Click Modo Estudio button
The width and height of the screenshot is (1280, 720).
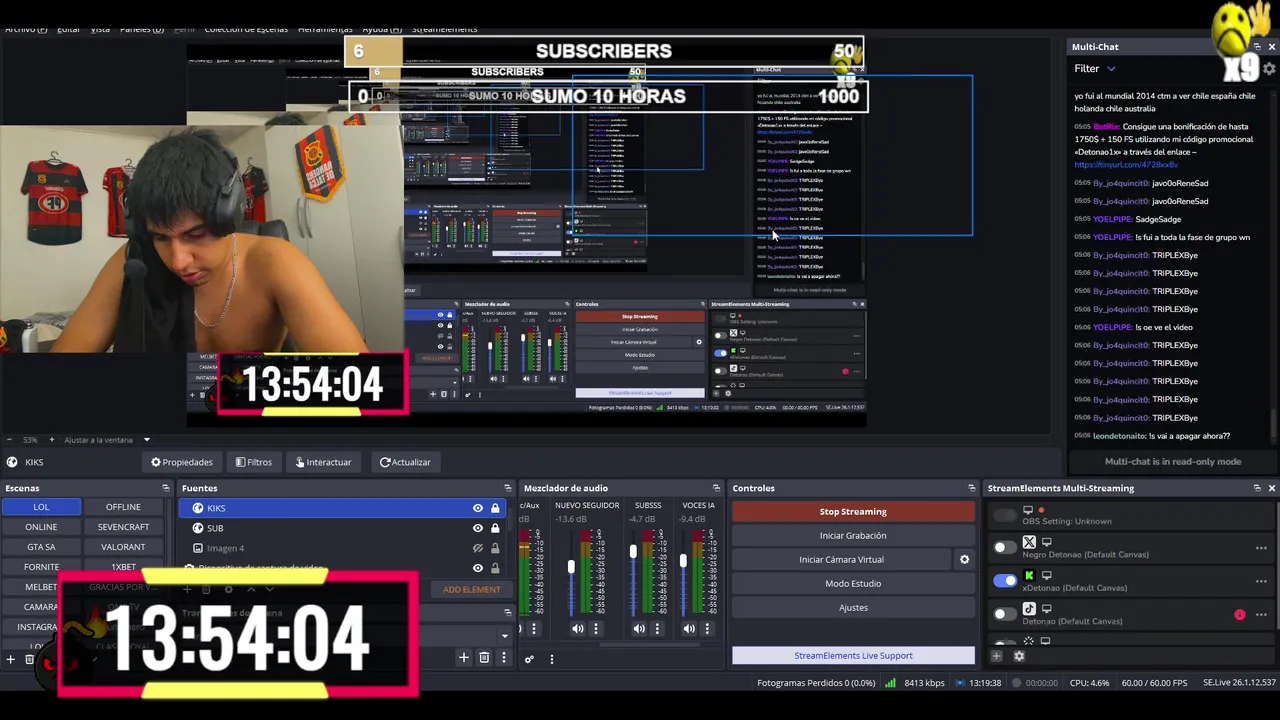click(x=853, y=583)
